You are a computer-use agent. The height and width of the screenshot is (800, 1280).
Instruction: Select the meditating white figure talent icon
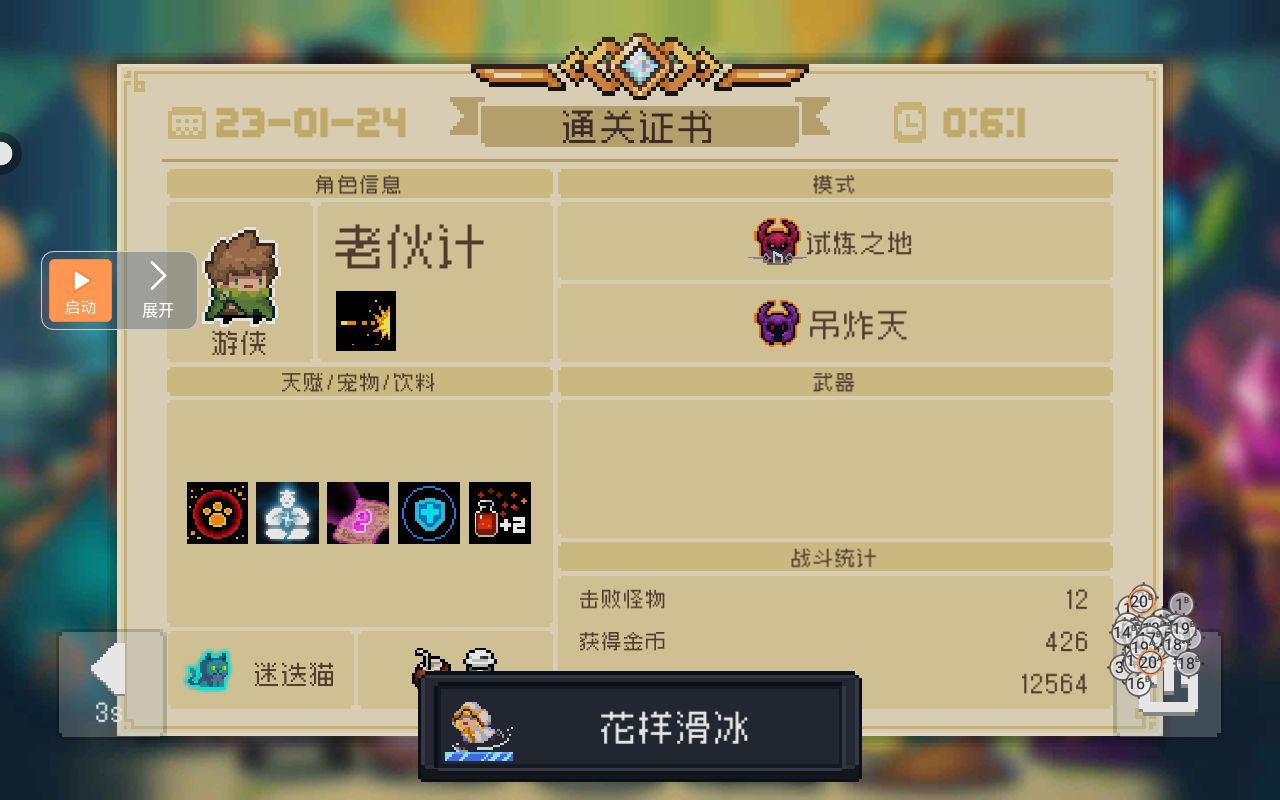(287, 513)
